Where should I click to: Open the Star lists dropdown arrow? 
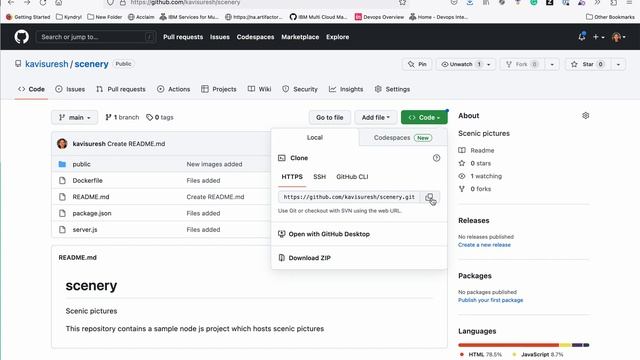click(618, 64)
